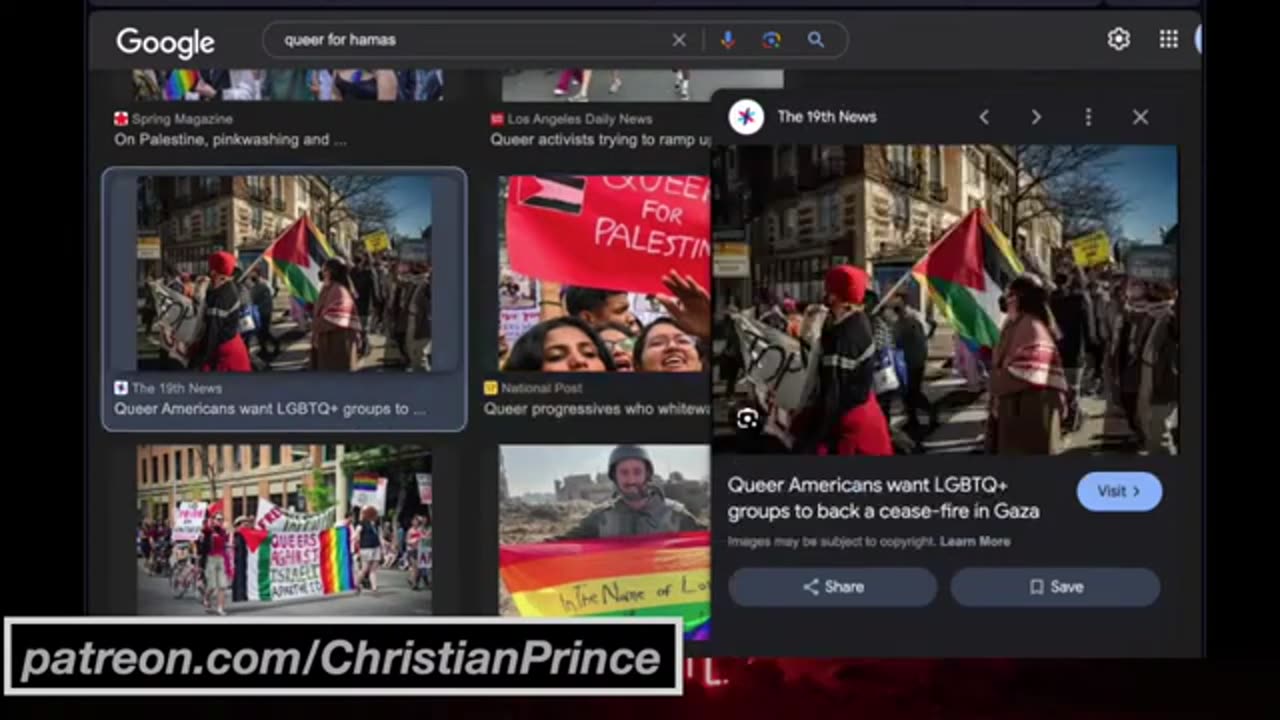Open 'On Palestine, pinkwashing and ...' result

(x=230, y=140)
